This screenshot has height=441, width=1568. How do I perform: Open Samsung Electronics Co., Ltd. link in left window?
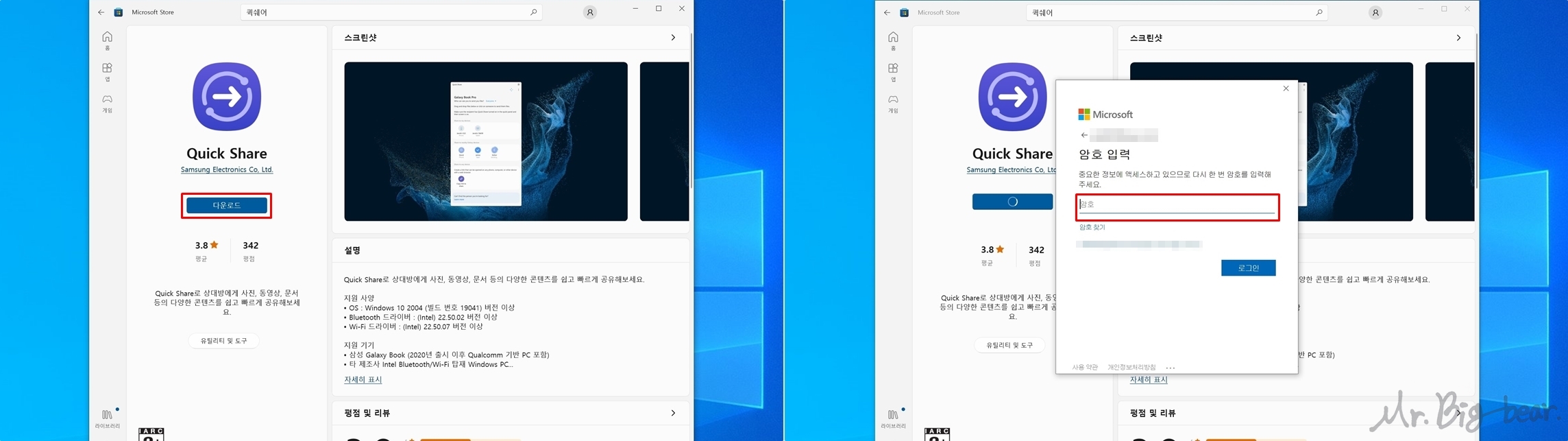coord(227,169)
